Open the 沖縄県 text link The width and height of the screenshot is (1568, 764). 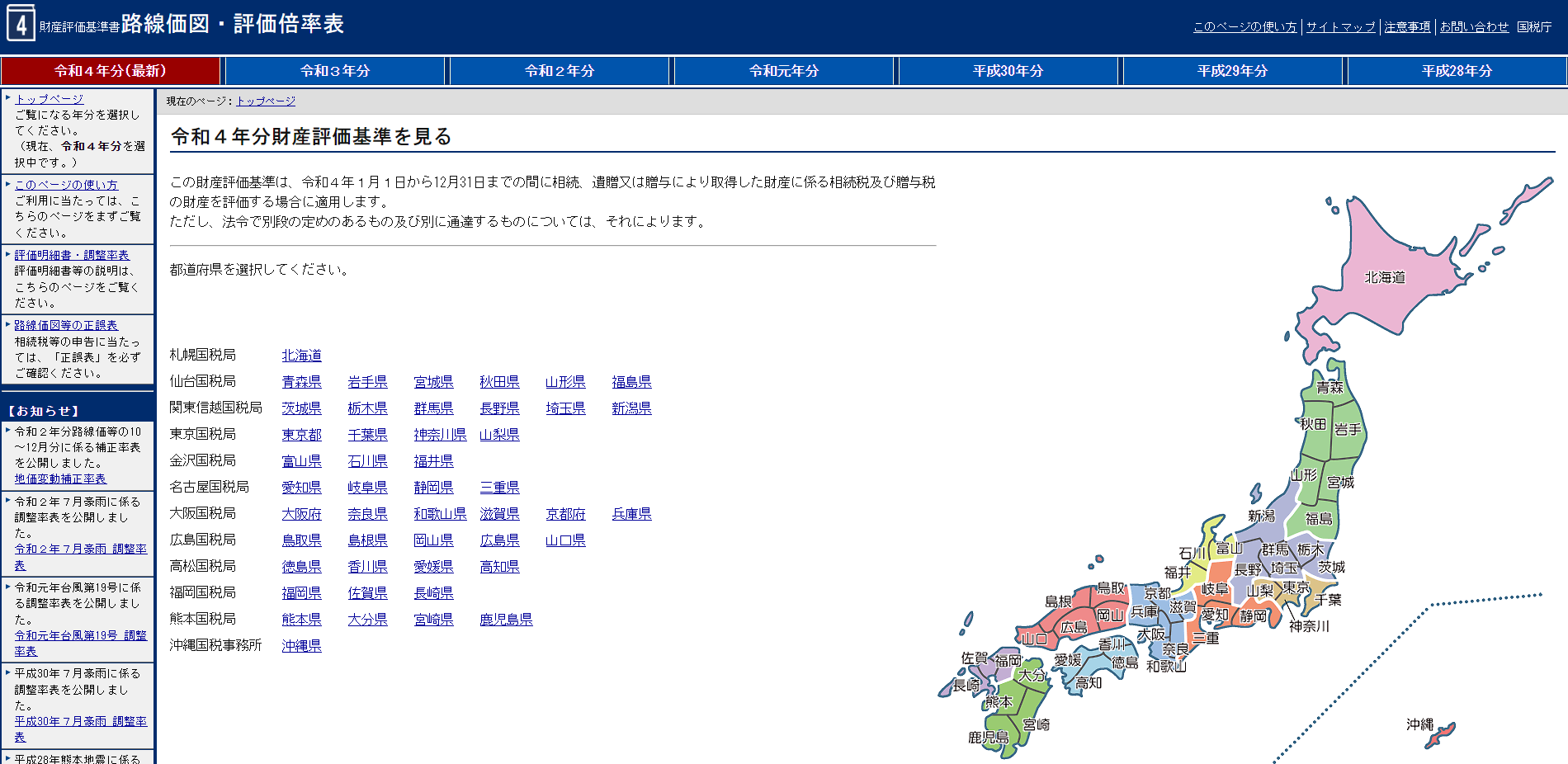[x=301, y=646]
